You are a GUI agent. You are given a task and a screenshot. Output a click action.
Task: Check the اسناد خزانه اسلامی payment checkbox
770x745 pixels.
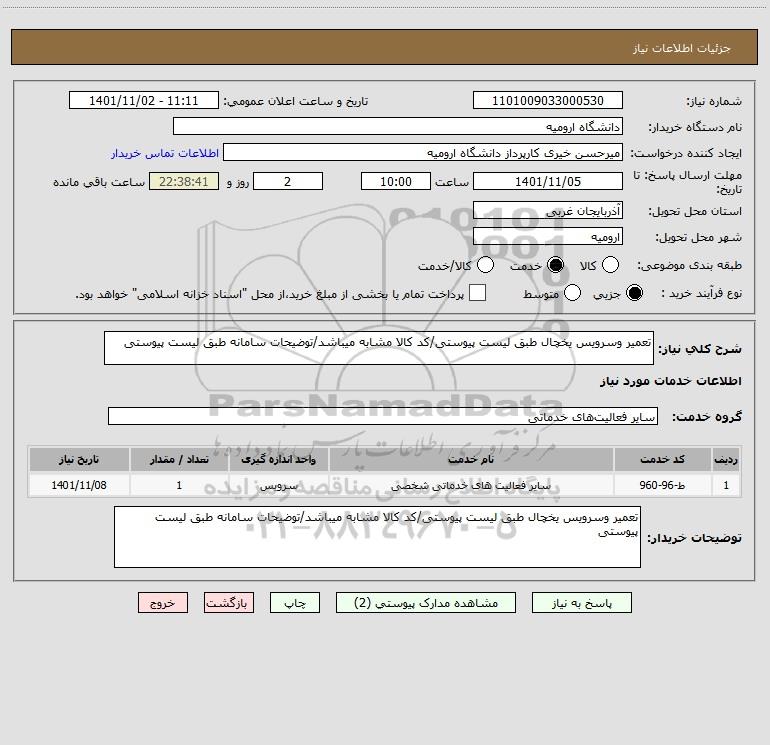point(477,293)
